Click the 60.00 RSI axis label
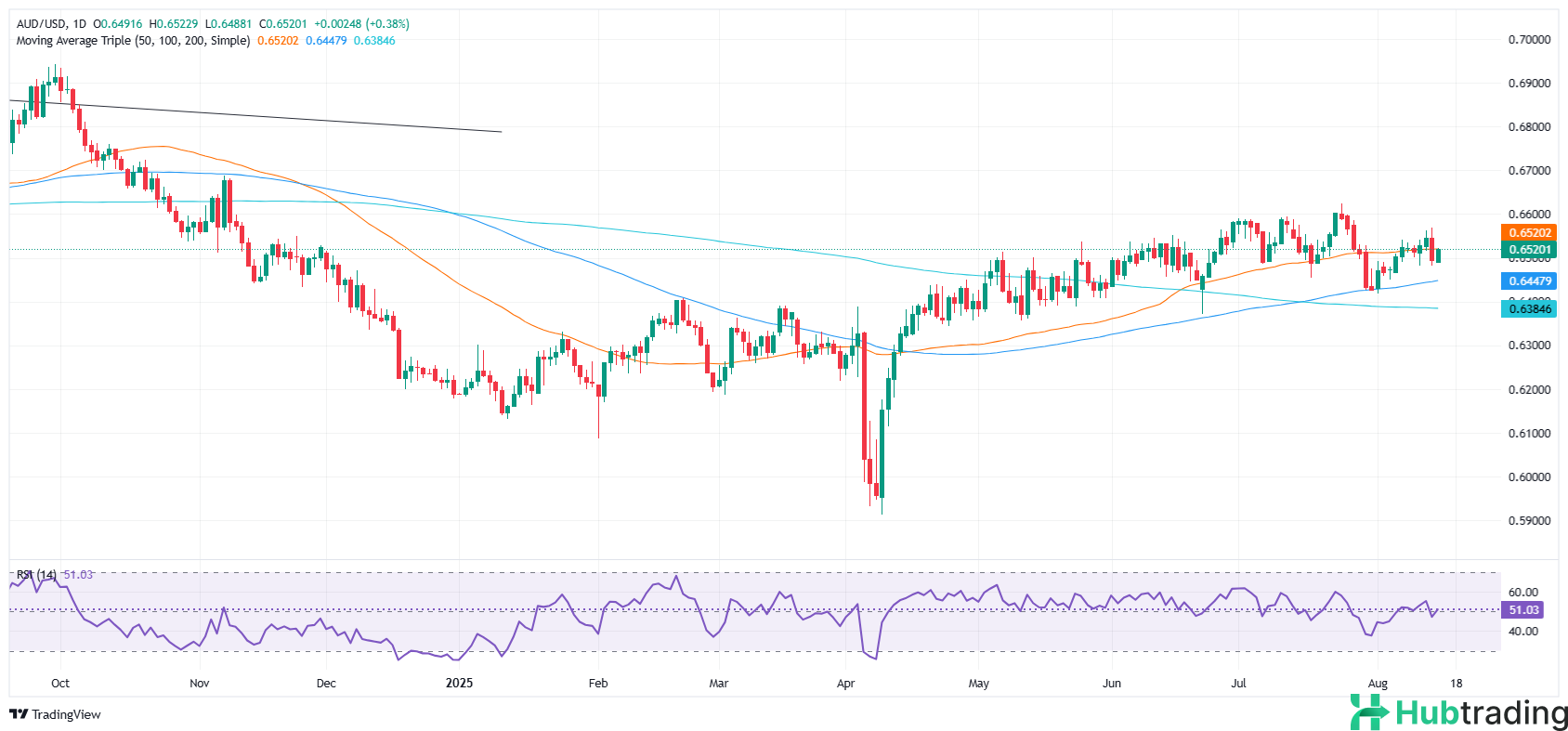The image size is (1568, 731). click(x=1523, y=592)
